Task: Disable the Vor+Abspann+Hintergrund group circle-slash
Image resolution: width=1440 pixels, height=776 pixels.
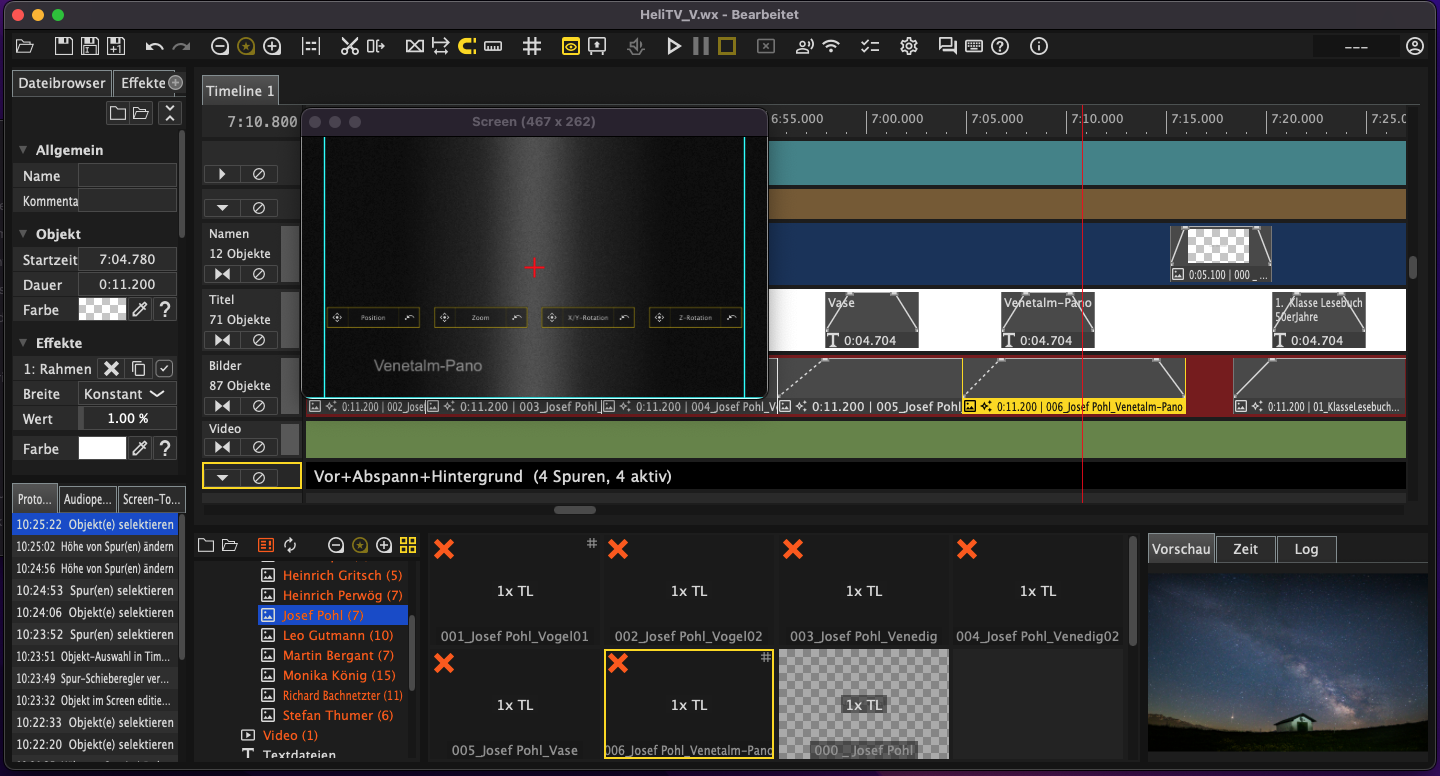Action: pyautogui.click(x=259, y=478)
